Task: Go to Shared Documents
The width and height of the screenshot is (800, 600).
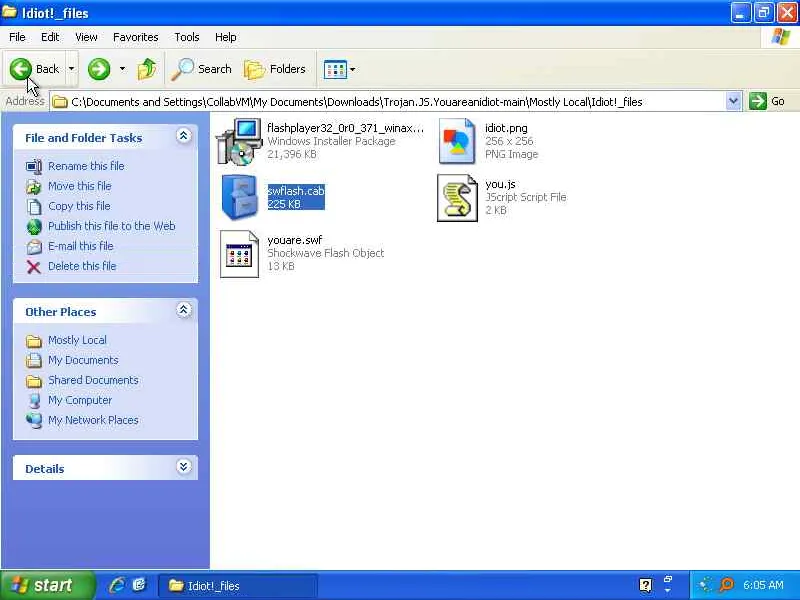Action: tap(93, 380)
